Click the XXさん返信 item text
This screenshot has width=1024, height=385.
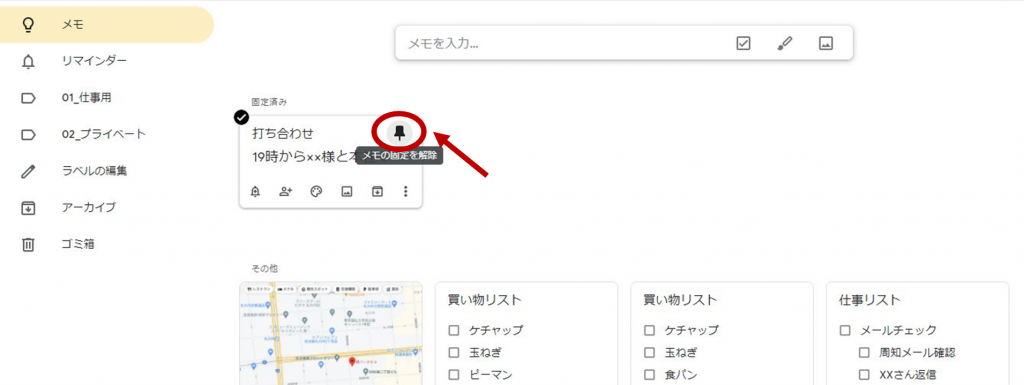908,375
